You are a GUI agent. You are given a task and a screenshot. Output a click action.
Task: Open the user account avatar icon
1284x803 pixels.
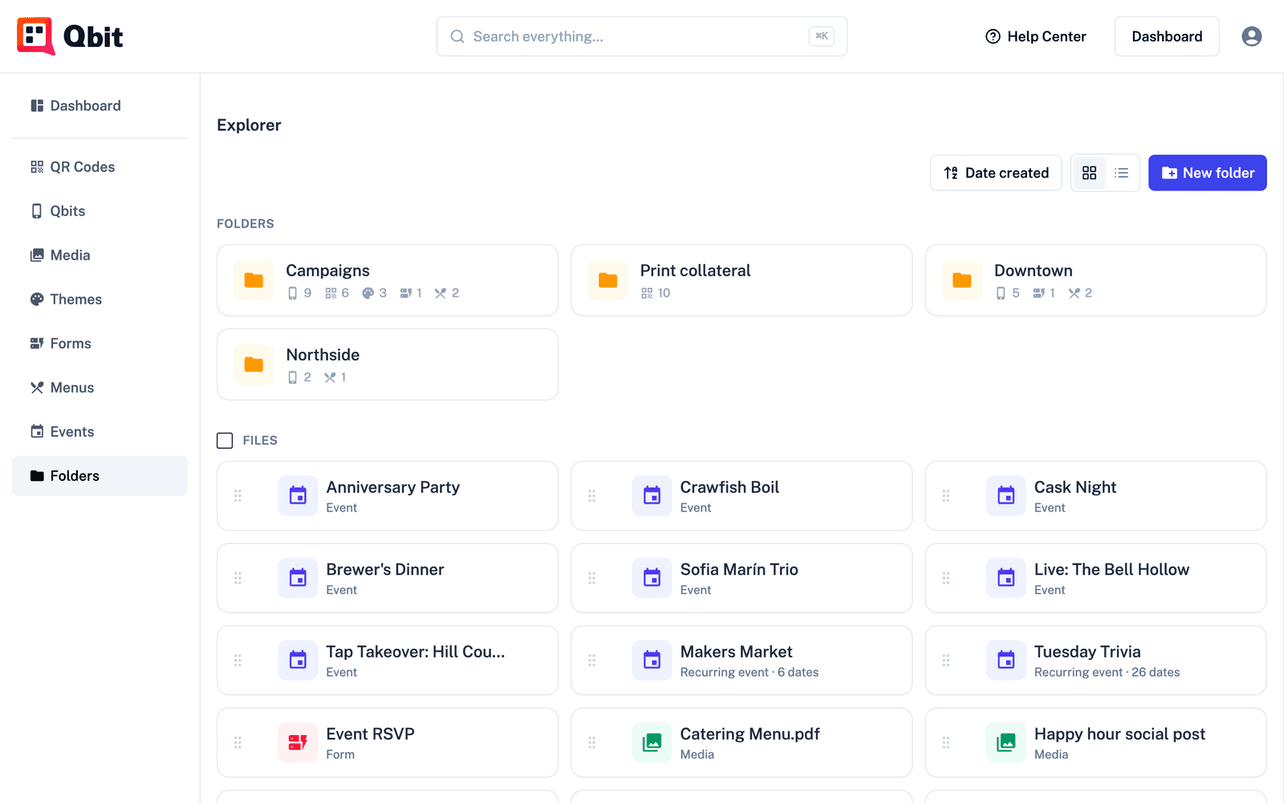1251,36
